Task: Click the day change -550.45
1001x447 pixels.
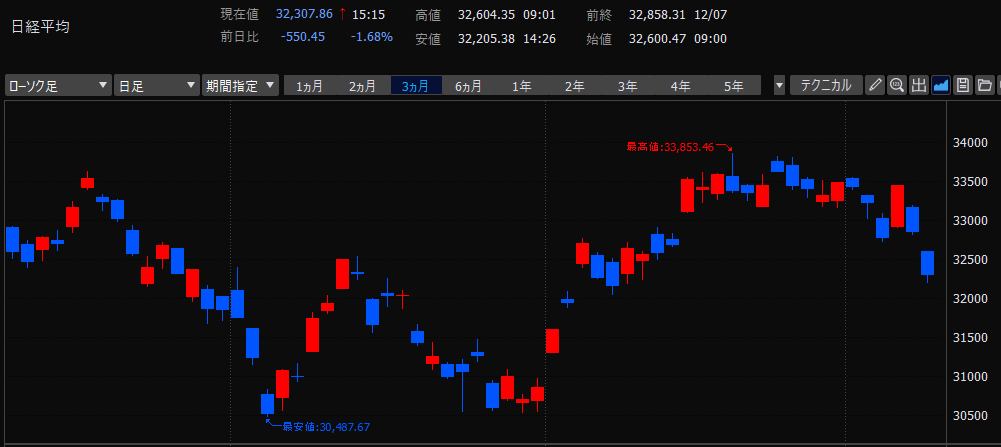Action: [303, 37]
